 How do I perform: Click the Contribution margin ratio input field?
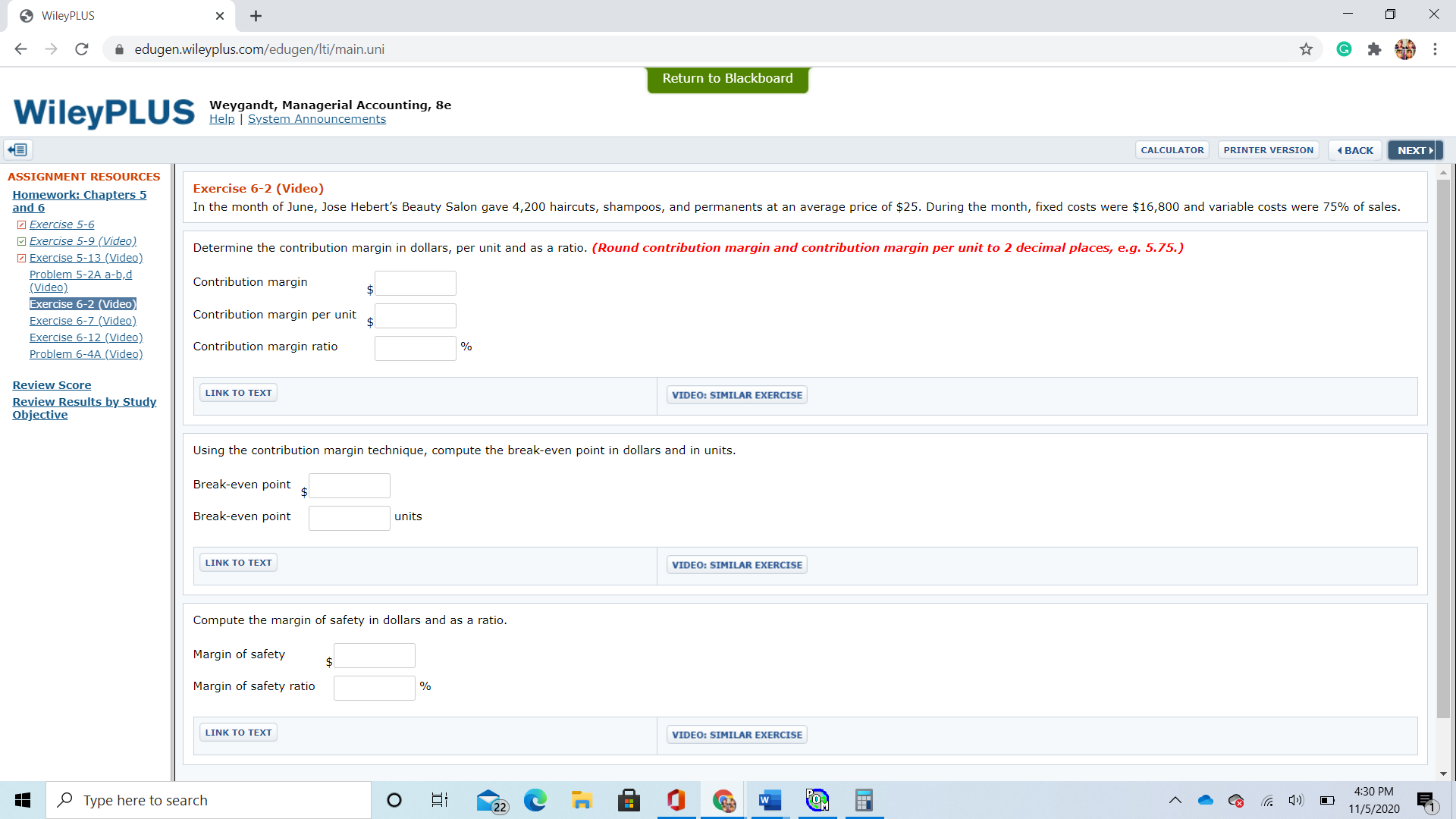point(415,348)
